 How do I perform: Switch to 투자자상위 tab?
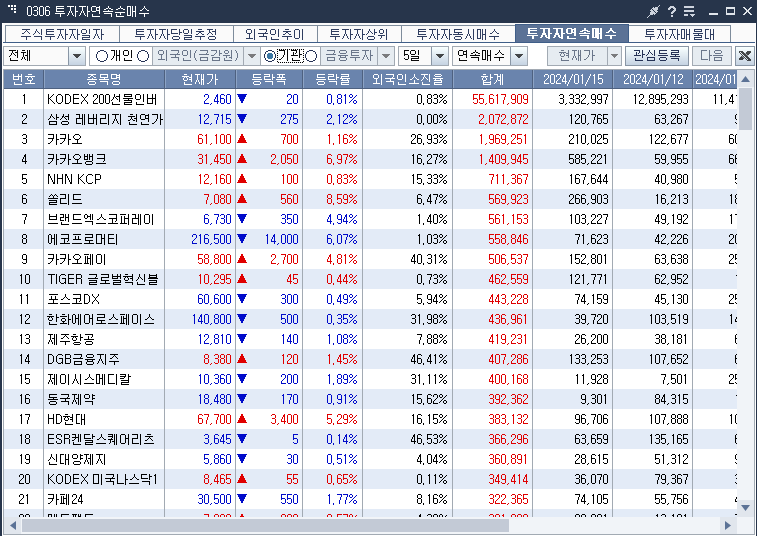[359, 34]
